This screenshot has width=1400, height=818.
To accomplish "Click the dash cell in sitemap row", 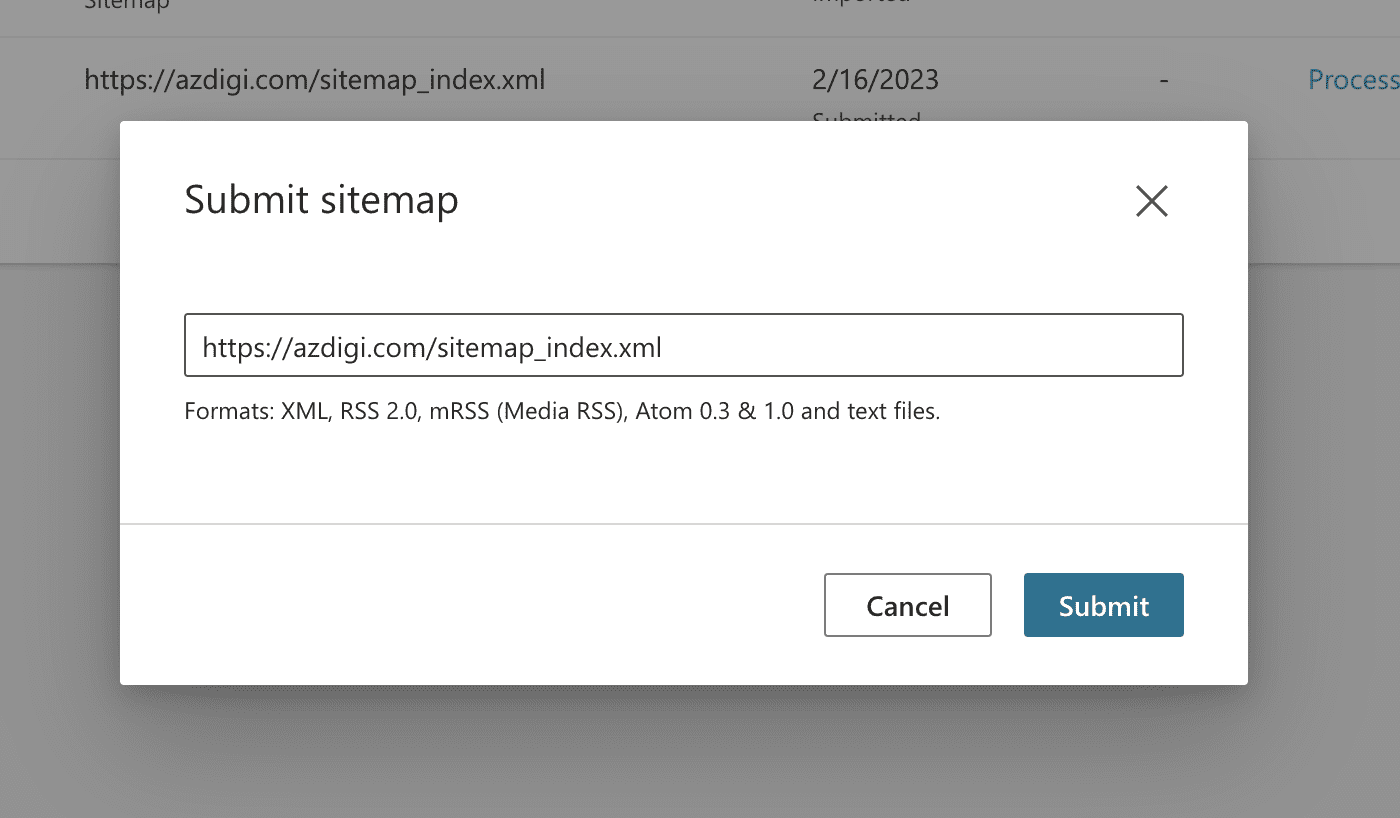I will pyautogui.click(x=1163, y=80).
